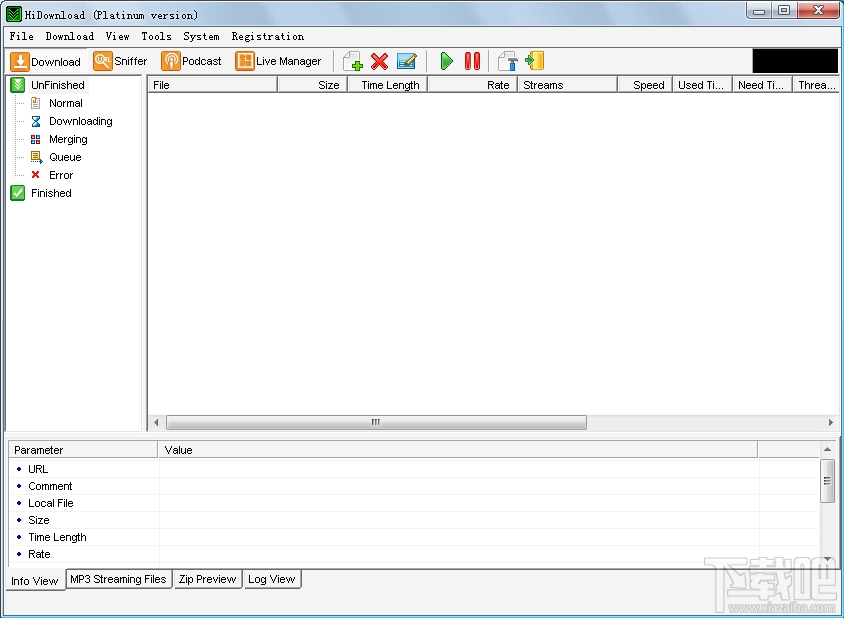Click the Merging grid icon
The height and width of the screenshot is (618, 844).
click(36, 139)
